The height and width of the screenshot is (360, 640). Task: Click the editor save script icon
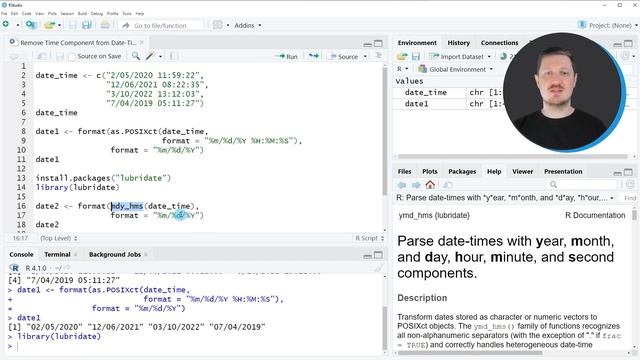60,56
